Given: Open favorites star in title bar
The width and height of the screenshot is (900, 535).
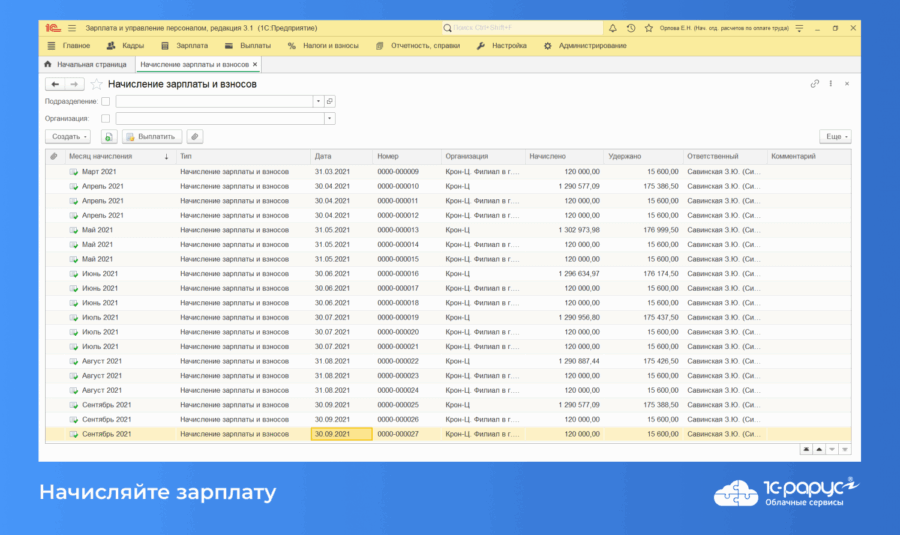Looking at the screenshot, I should pos(648,28).
